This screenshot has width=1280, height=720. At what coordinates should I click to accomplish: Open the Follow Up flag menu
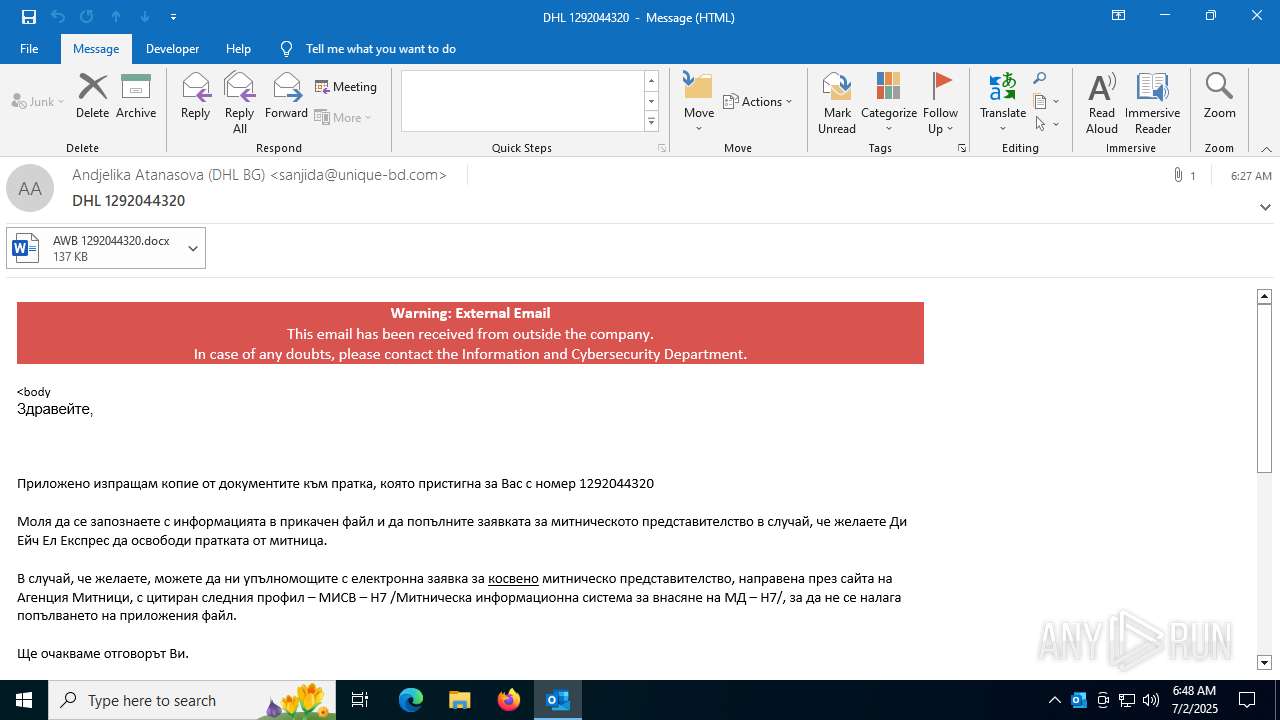point(940,103)
